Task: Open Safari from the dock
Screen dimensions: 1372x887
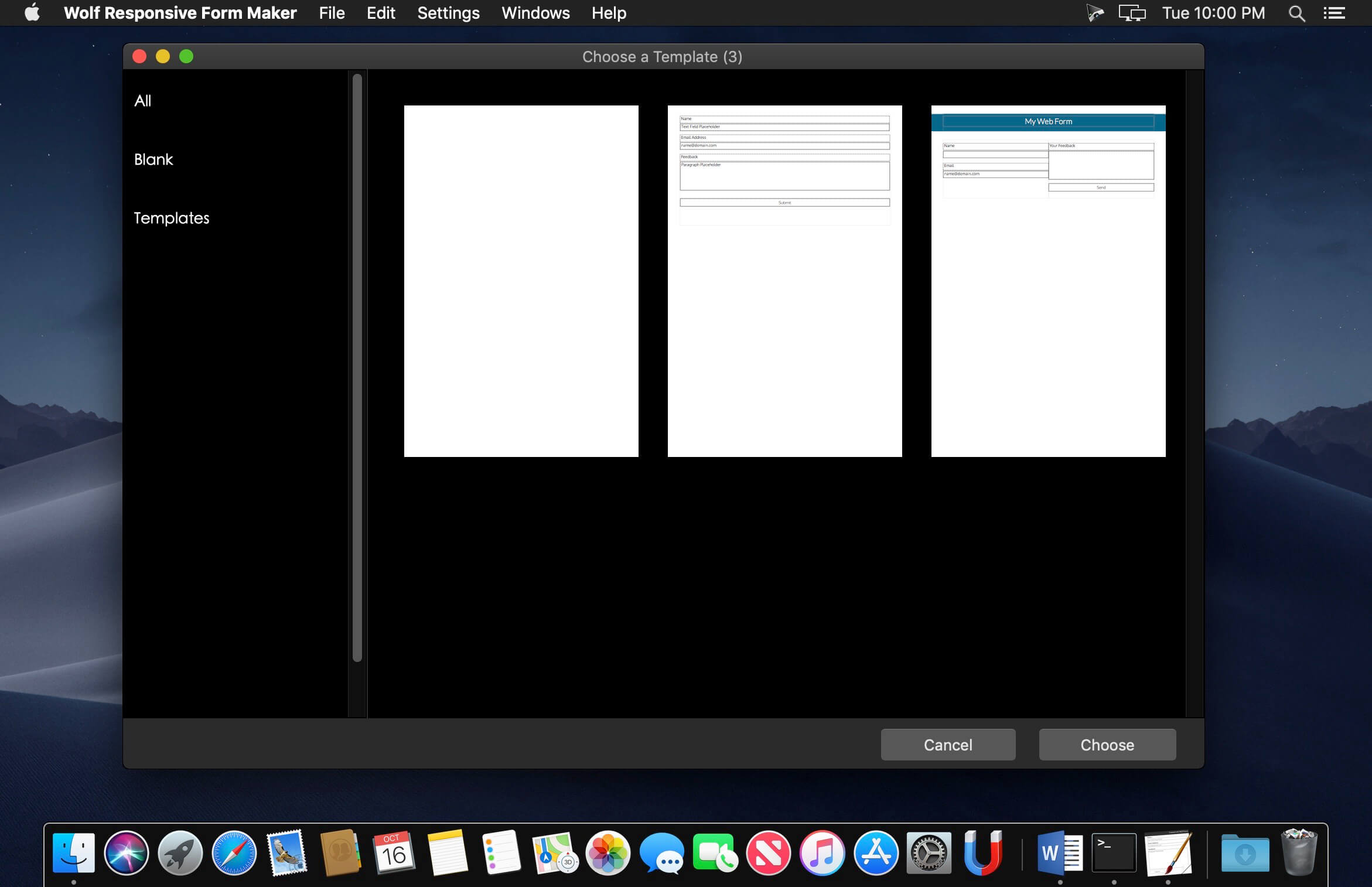Action: click(234, 853)
